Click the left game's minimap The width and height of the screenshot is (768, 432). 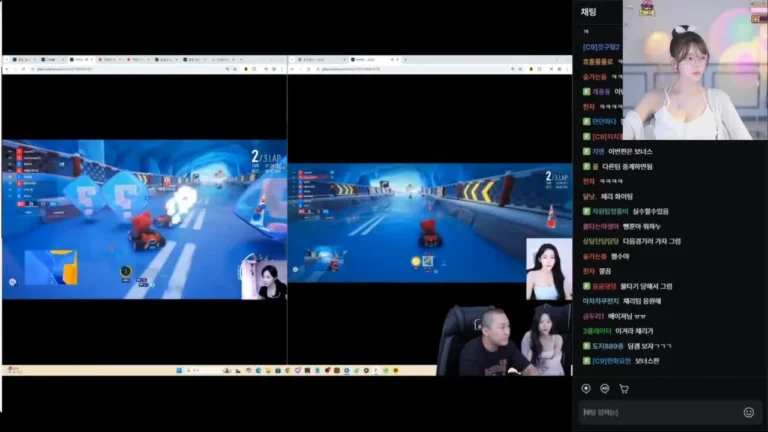coord(51,267)
